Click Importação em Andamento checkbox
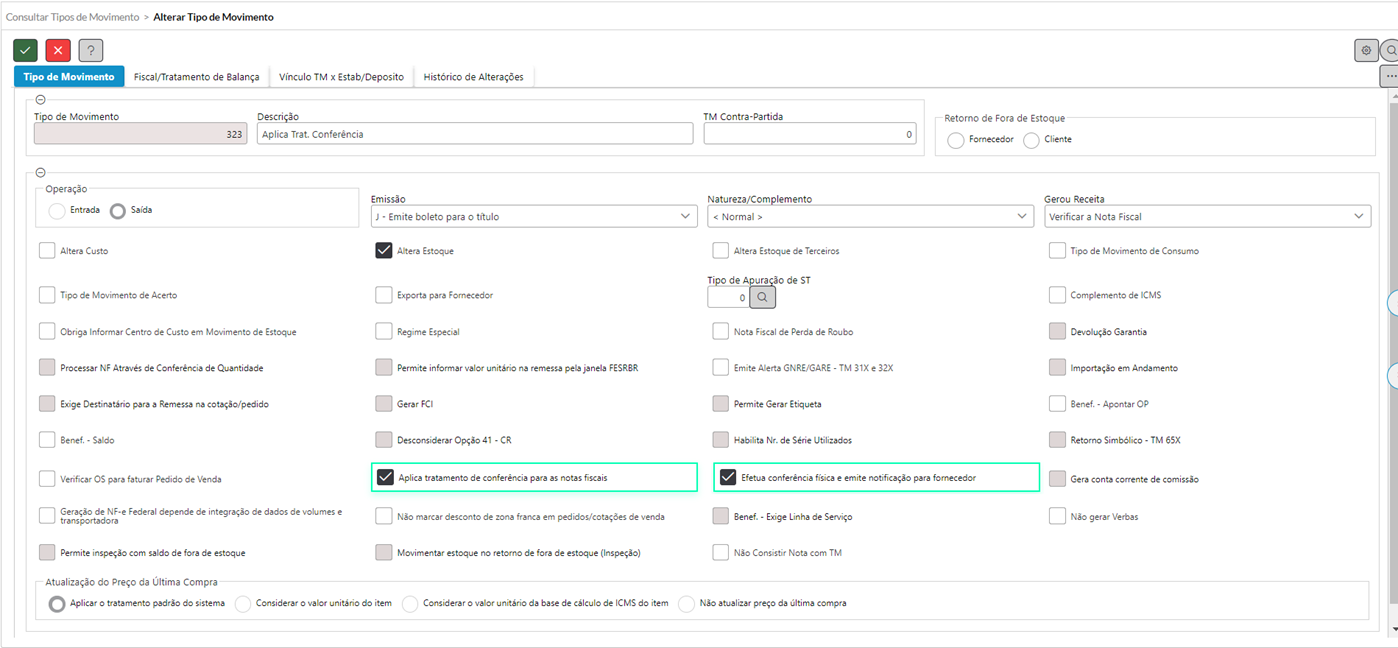This screenshot has height=648, width=1398. pyautogui.click(x=1058, y=368)
